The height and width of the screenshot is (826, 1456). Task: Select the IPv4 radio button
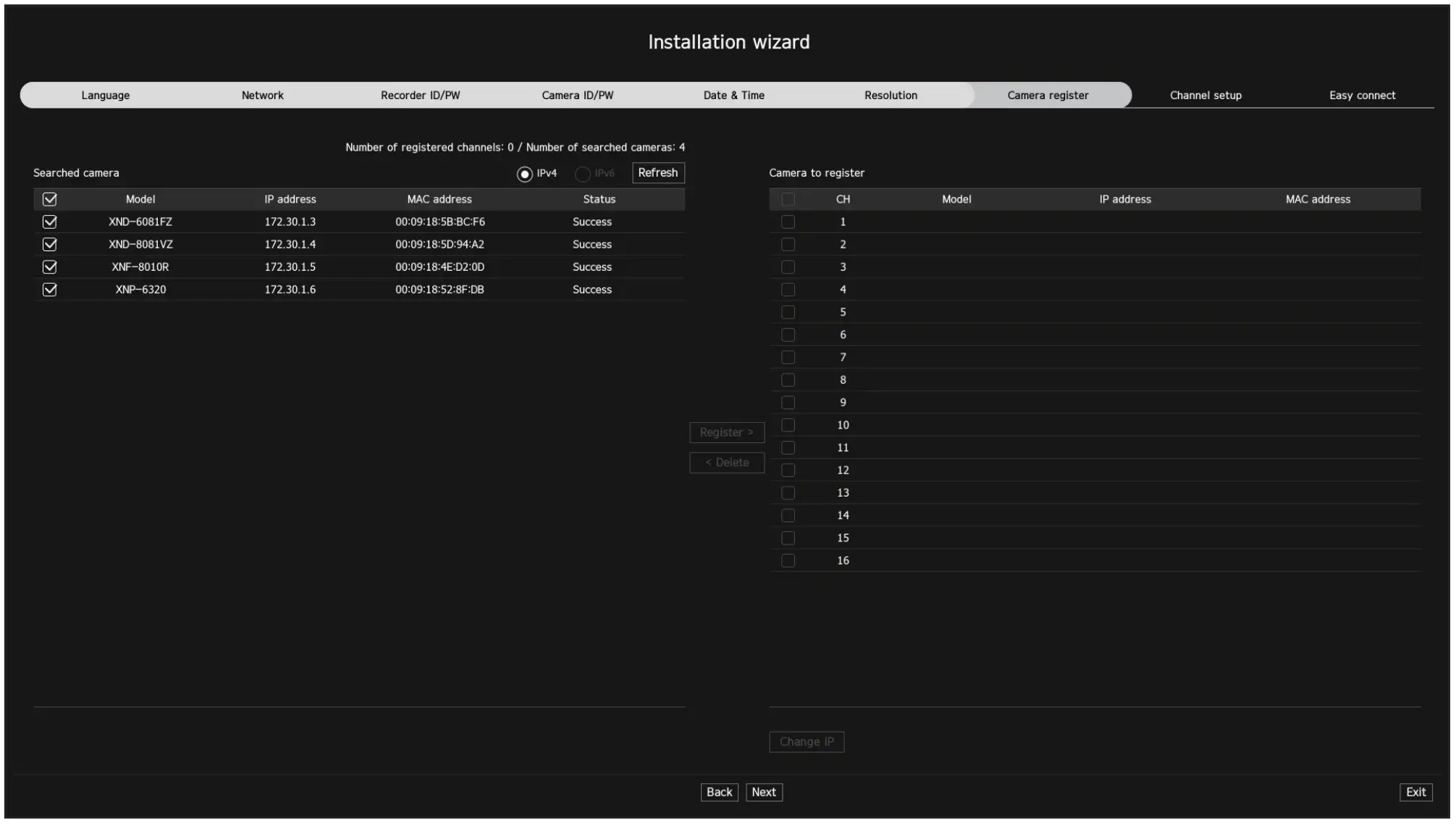point(523,173)
